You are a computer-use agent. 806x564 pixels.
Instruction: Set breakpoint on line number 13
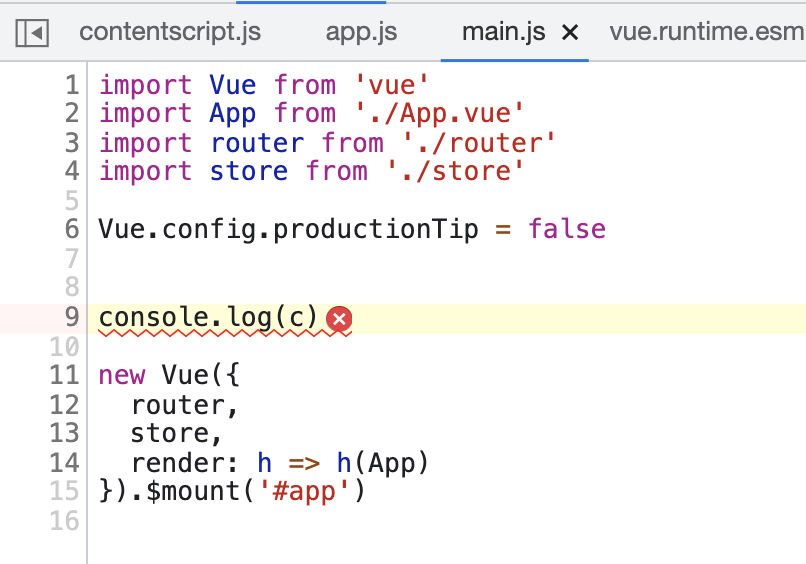coord(64,433)
